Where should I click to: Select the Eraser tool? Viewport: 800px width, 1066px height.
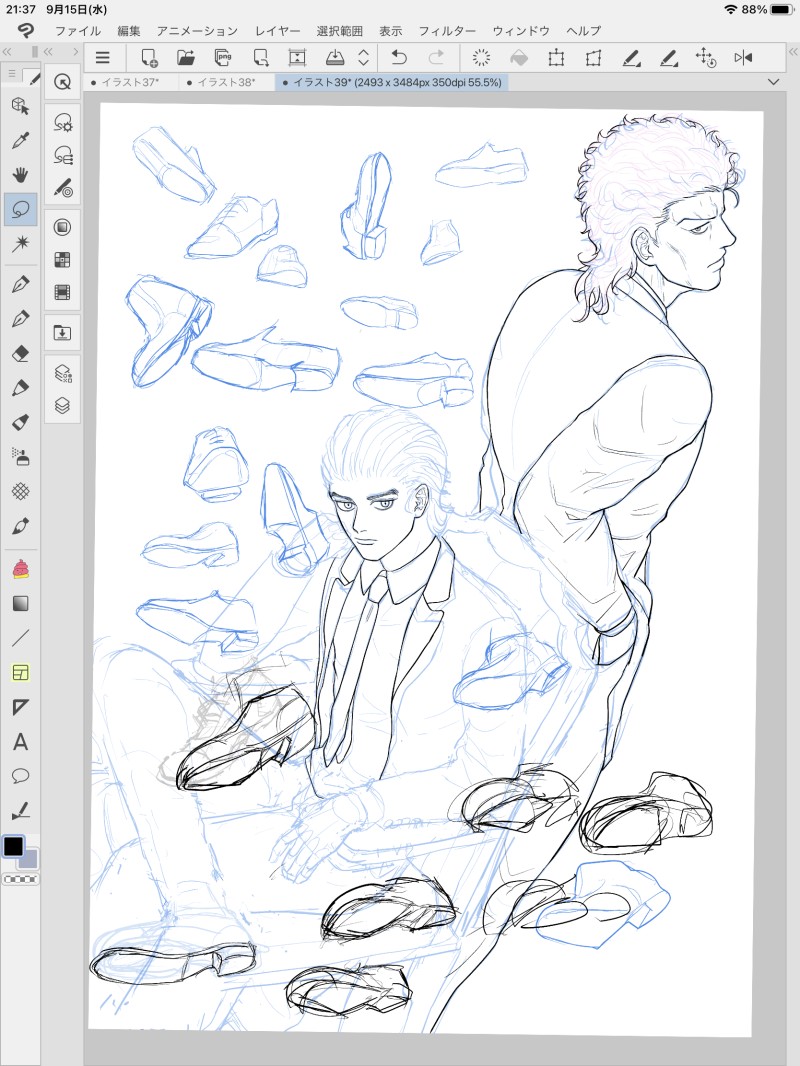pos(20,354)
